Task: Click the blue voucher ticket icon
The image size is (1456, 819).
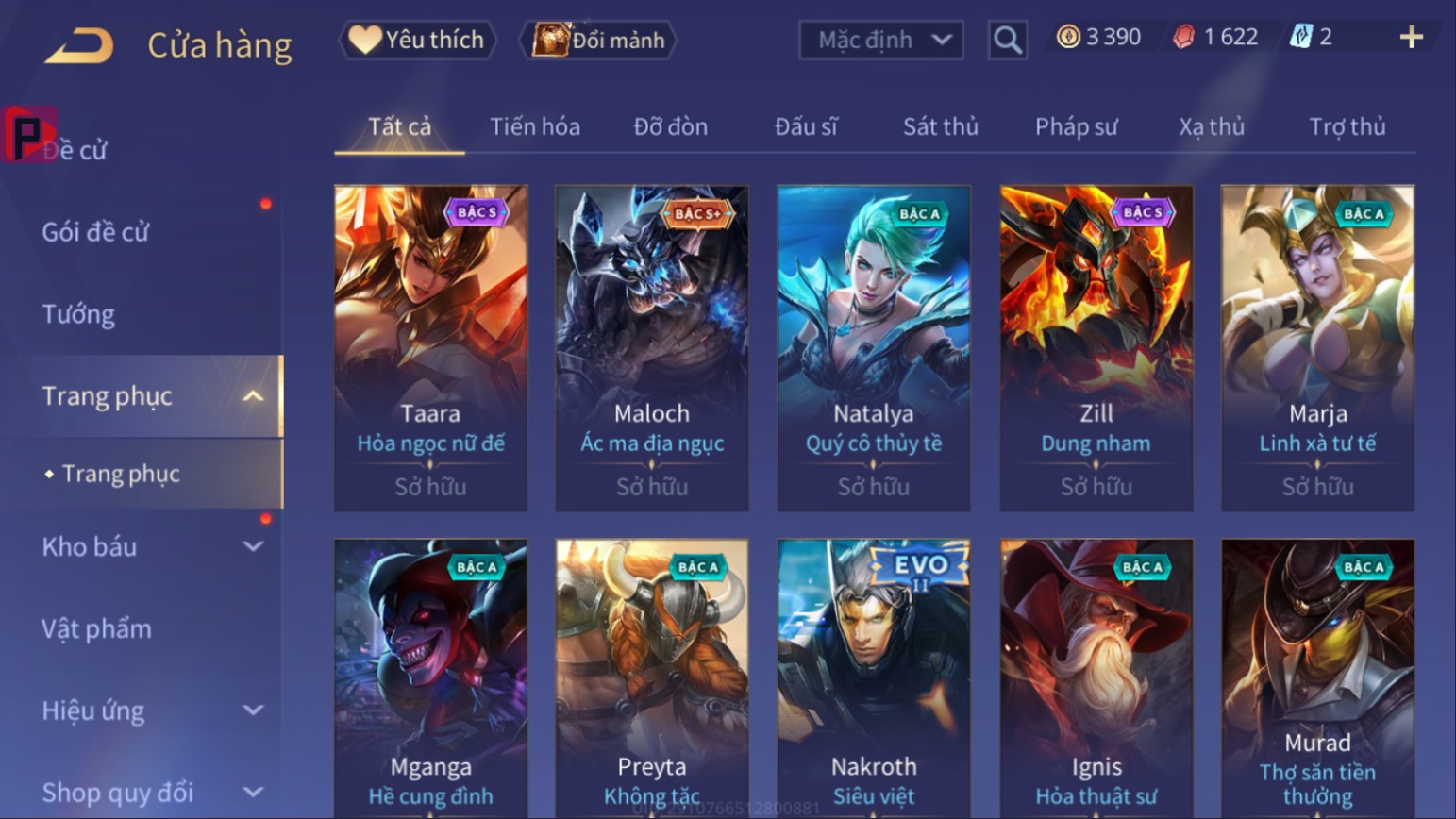Action: [1301, 37]
